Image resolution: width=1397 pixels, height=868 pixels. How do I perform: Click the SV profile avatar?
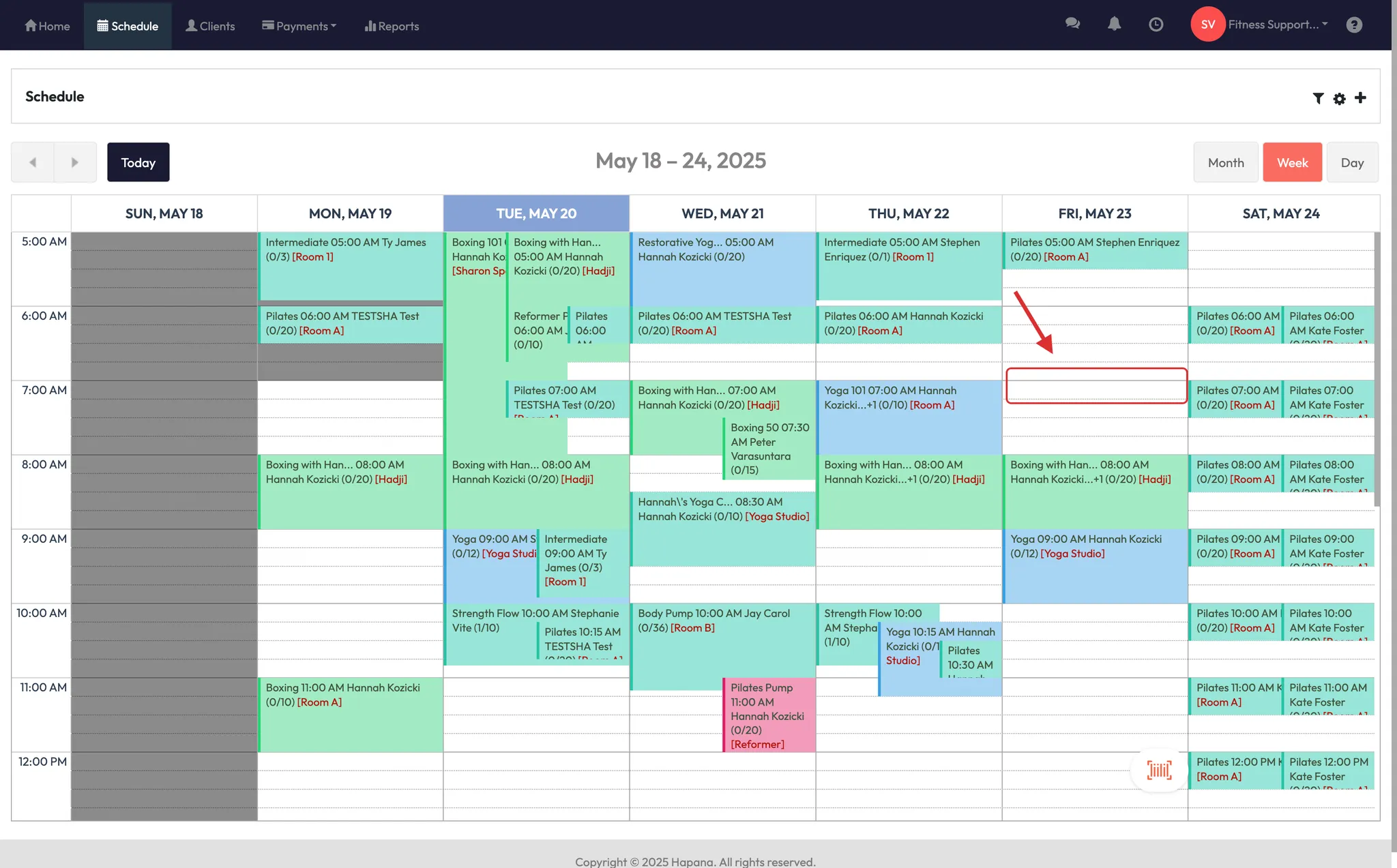coord(1207,25)
